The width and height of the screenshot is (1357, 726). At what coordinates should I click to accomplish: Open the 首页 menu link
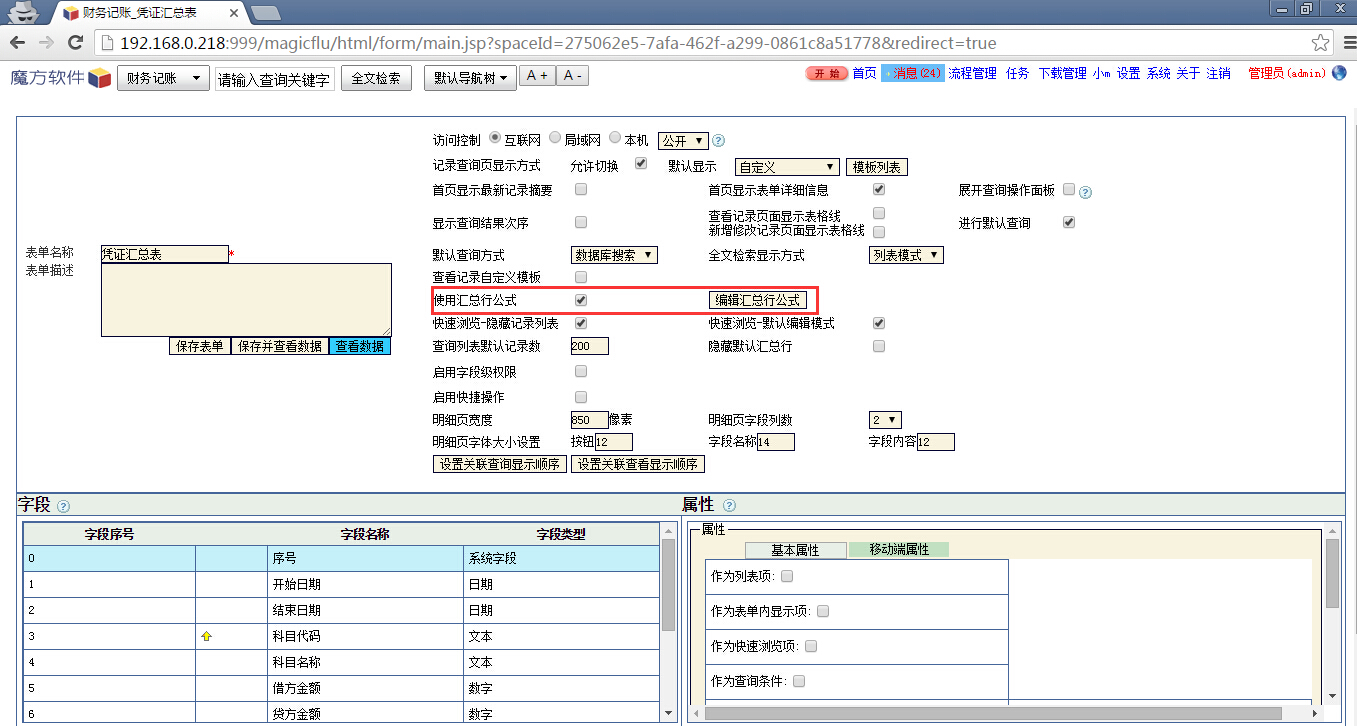pos(864,73)
